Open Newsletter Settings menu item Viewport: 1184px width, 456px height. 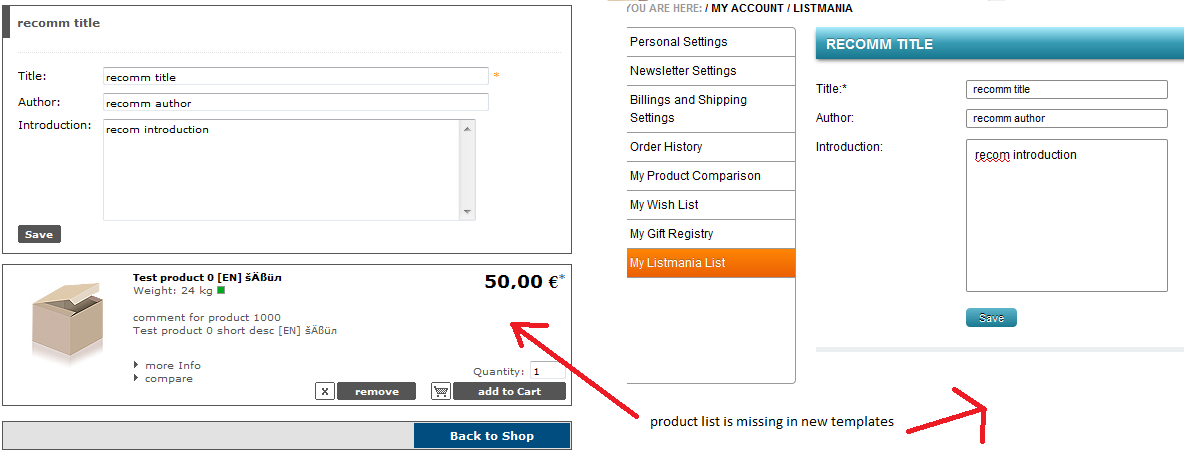click(683, 71)
